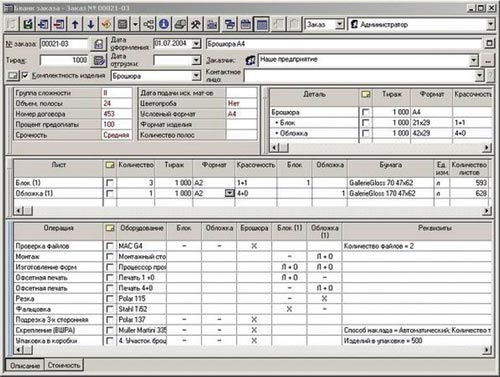Toggle checkbox in Блок detail row

[365, 123]
